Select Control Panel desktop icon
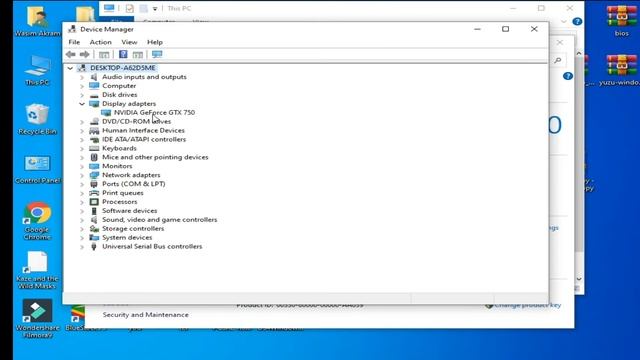The height and width of the screenshot is (360, 640). 37,169
